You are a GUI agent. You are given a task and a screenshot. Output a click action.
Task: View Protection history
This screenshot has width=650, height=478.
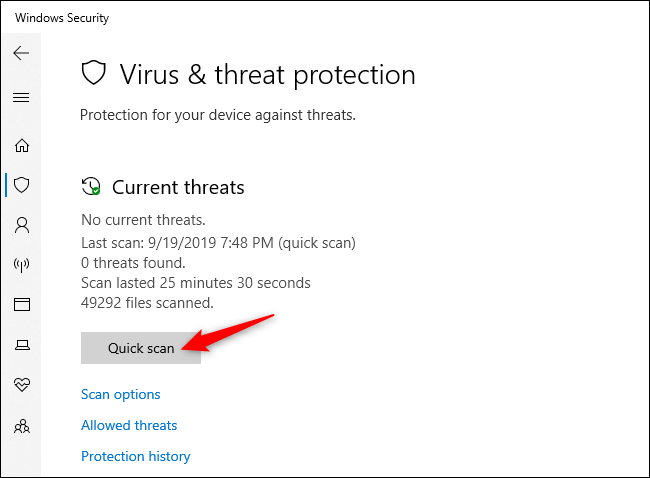pos(135,456)
